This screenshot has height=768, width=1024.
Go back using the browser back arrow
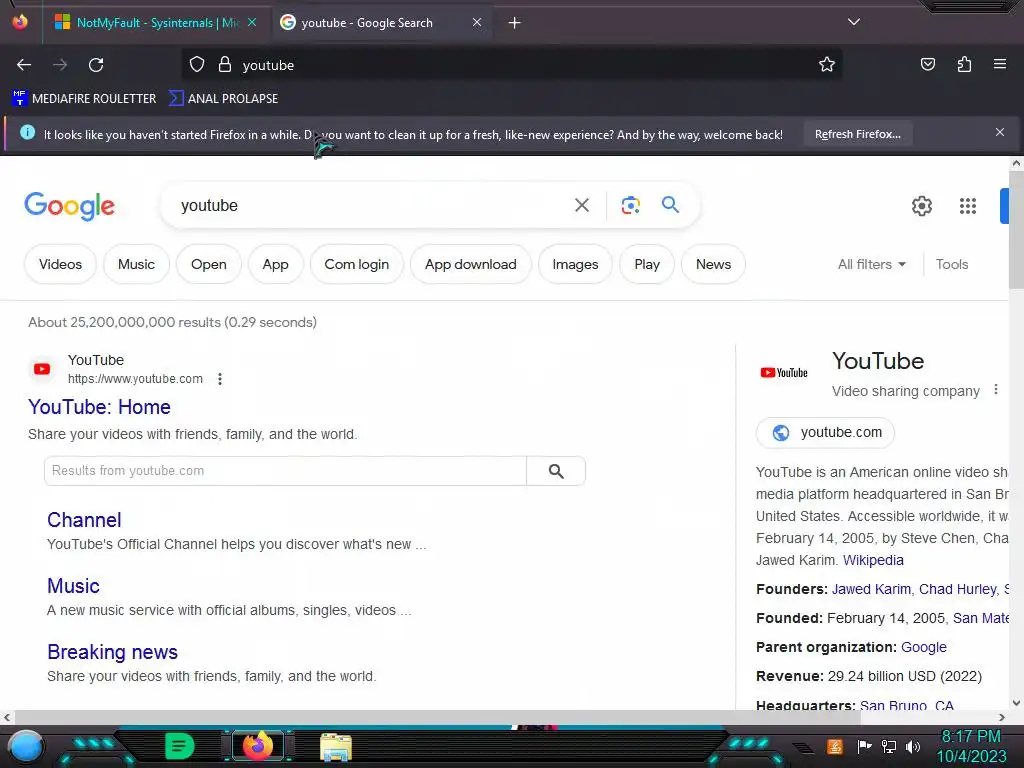click(x=24, y=65)
